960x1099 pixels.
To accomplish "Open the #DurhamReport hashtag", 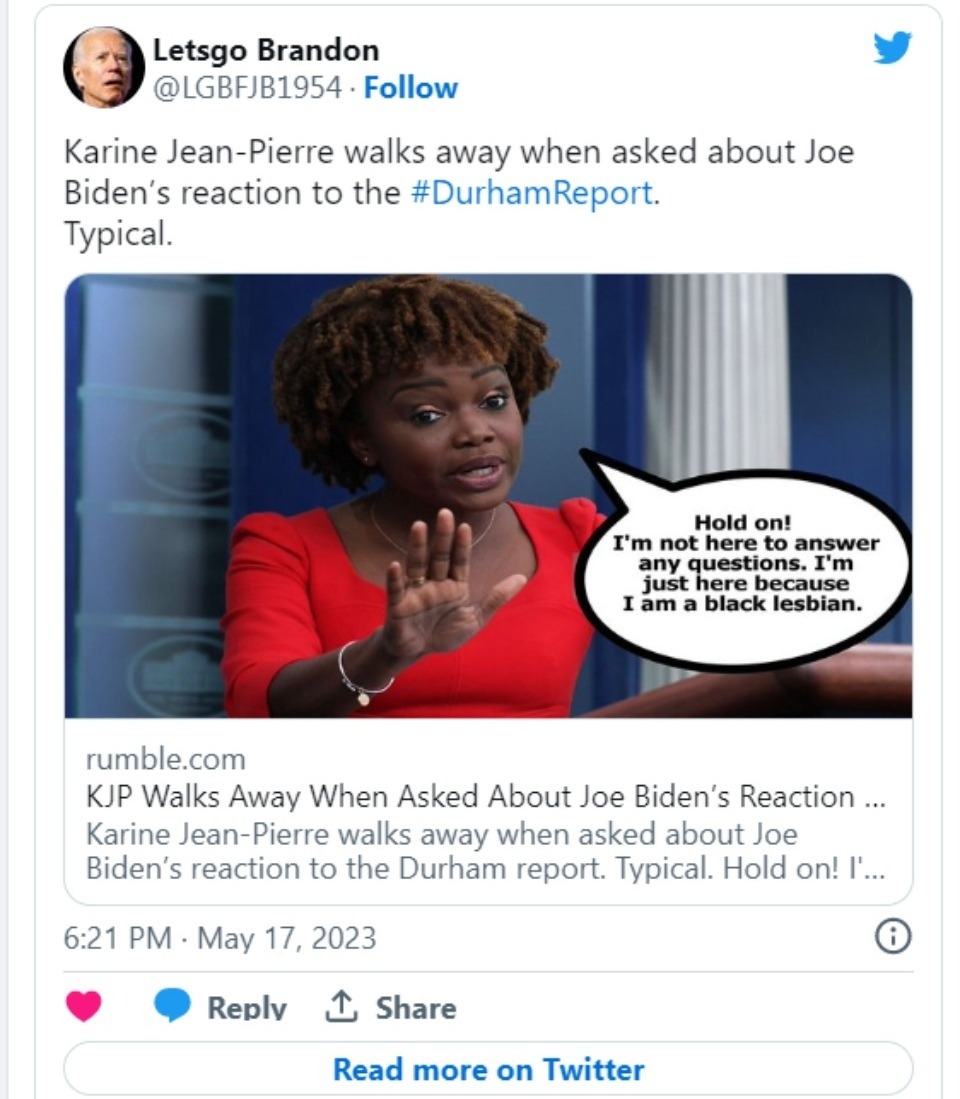I will 531,193.
